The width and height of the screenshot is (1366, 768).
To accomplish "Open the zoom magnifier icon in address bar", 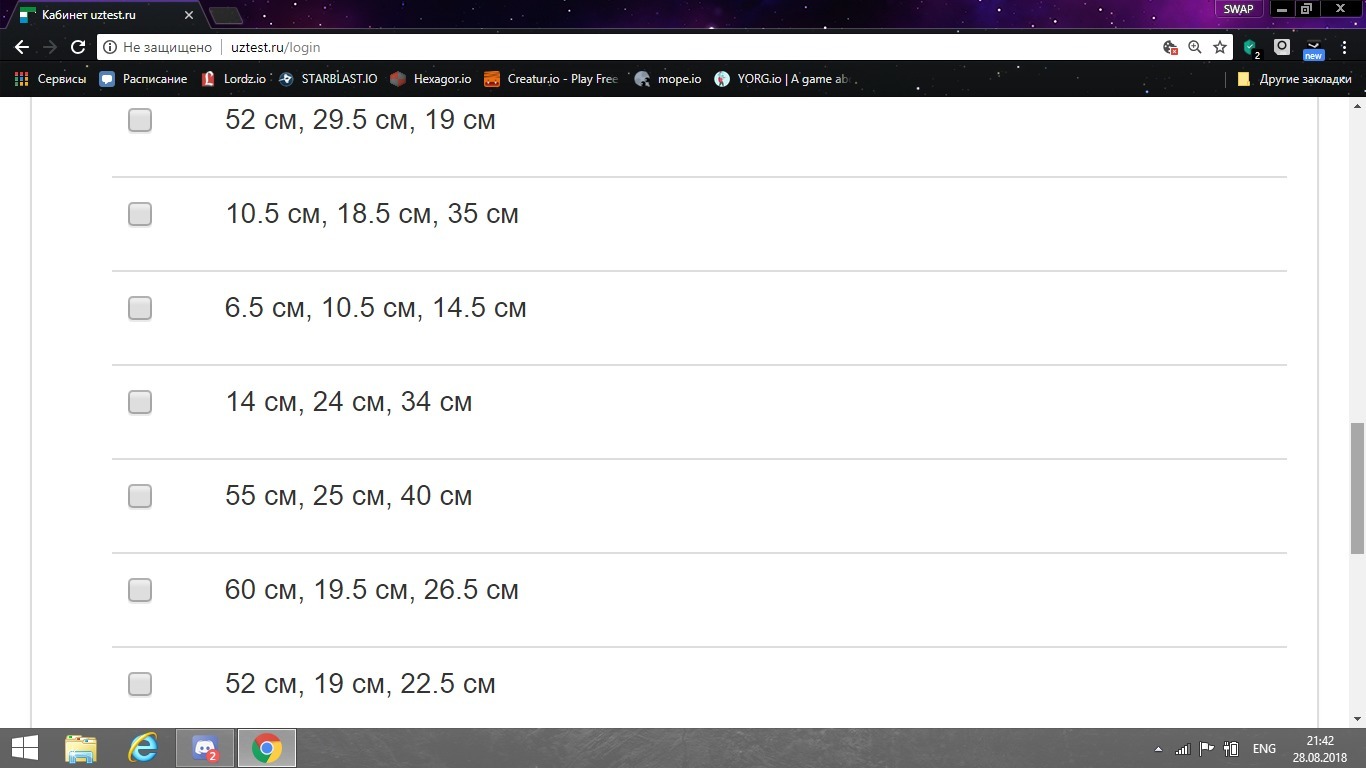I will [1195, 47].
